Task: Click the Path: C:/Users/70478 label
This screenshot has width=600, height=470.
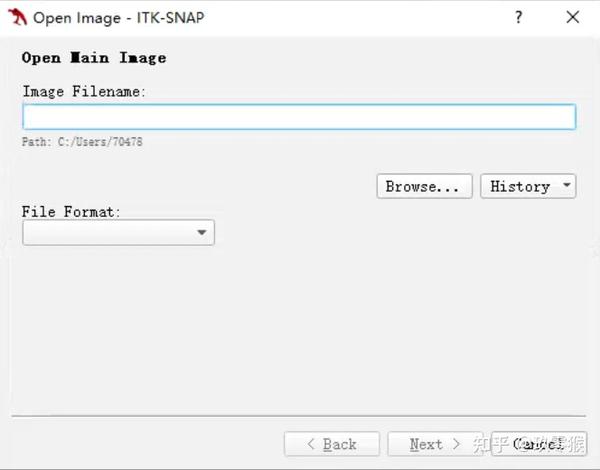Action: click(x=82, y=142)
